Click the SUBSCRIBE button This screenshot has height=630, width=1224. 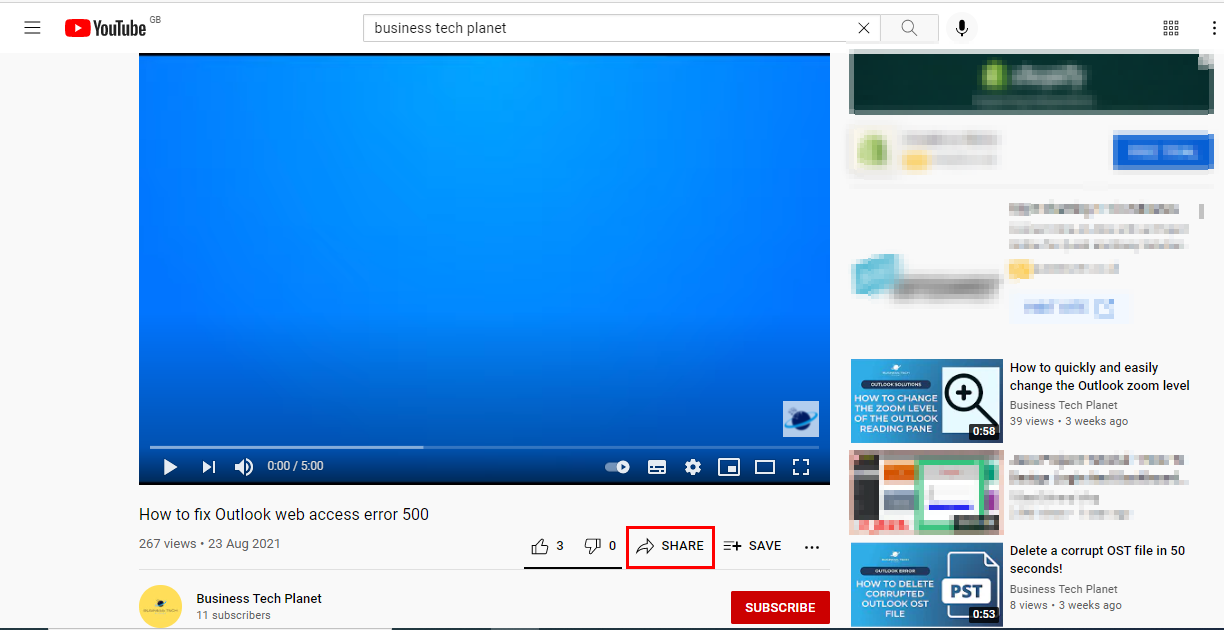pos(780,607)
